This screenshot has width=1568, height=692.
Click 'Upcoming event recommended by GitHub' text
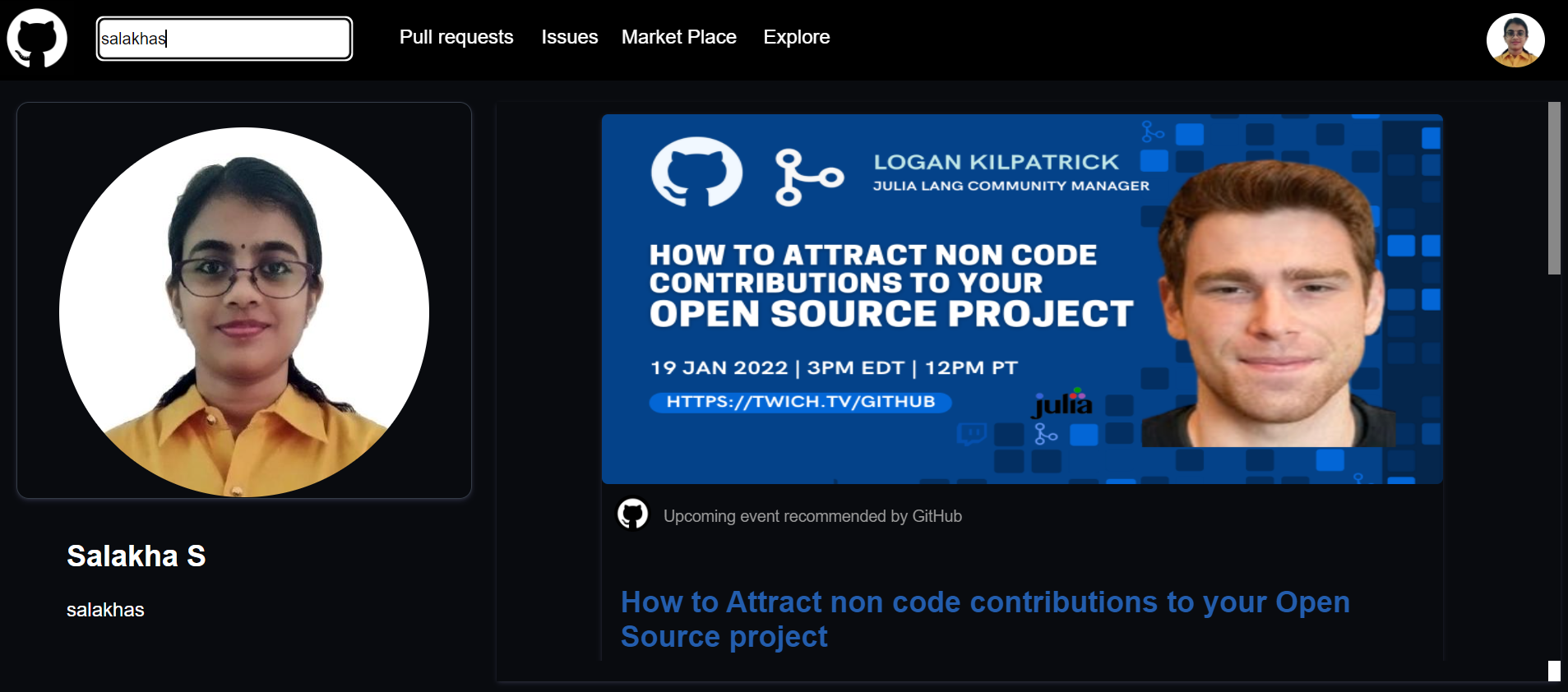[x=812, y=516]
